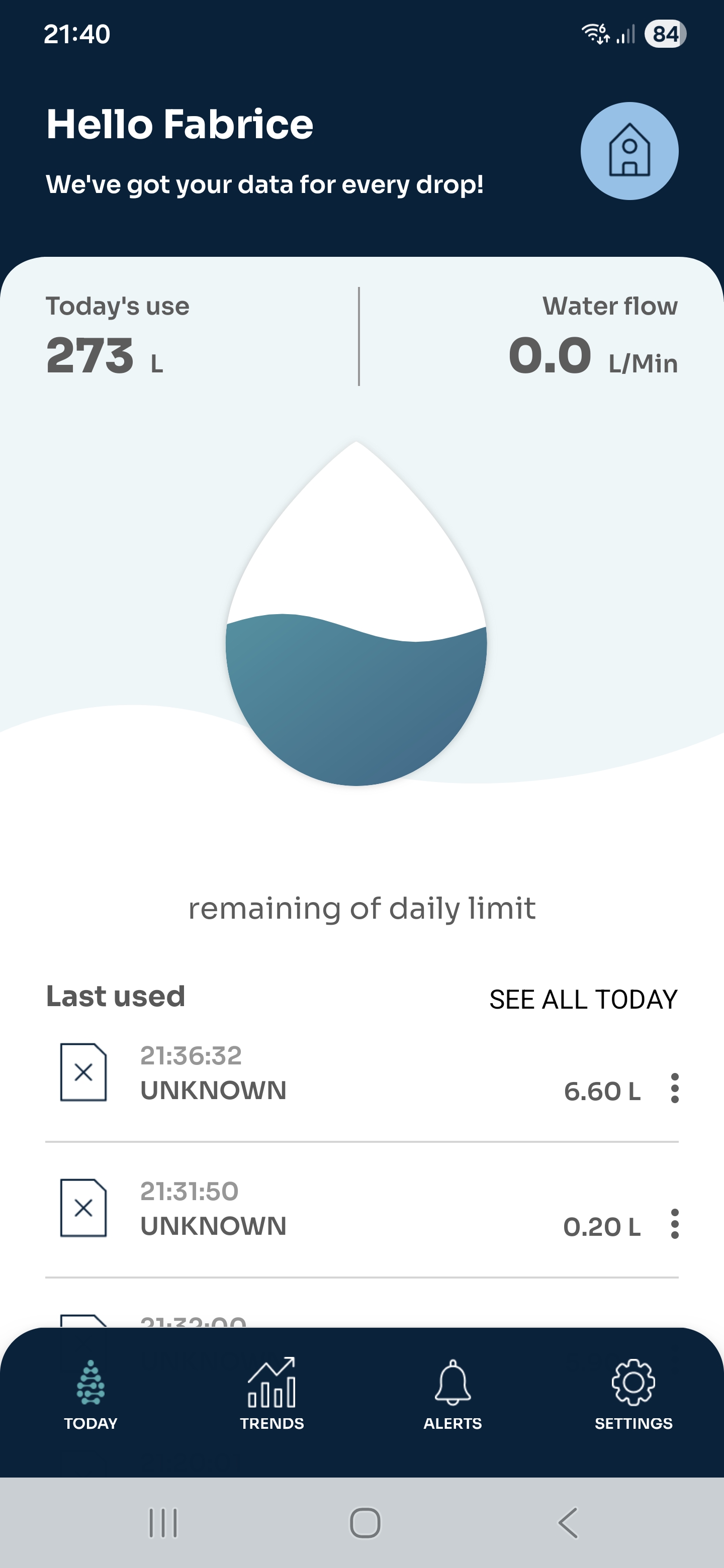
Task: Open Settings gear tab
Action: click(633, 1395)
